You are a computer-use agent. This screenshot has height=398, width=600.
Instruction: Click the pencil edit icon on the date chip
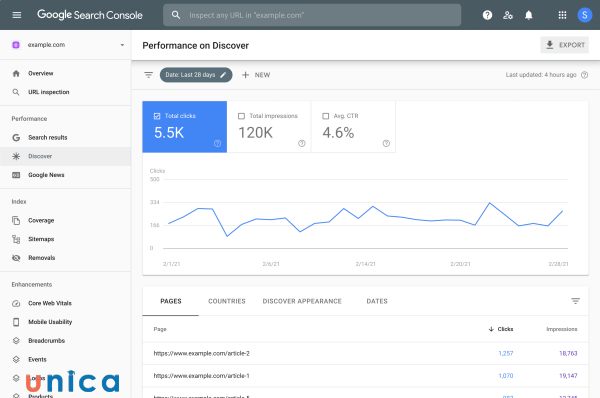[223, 75]
